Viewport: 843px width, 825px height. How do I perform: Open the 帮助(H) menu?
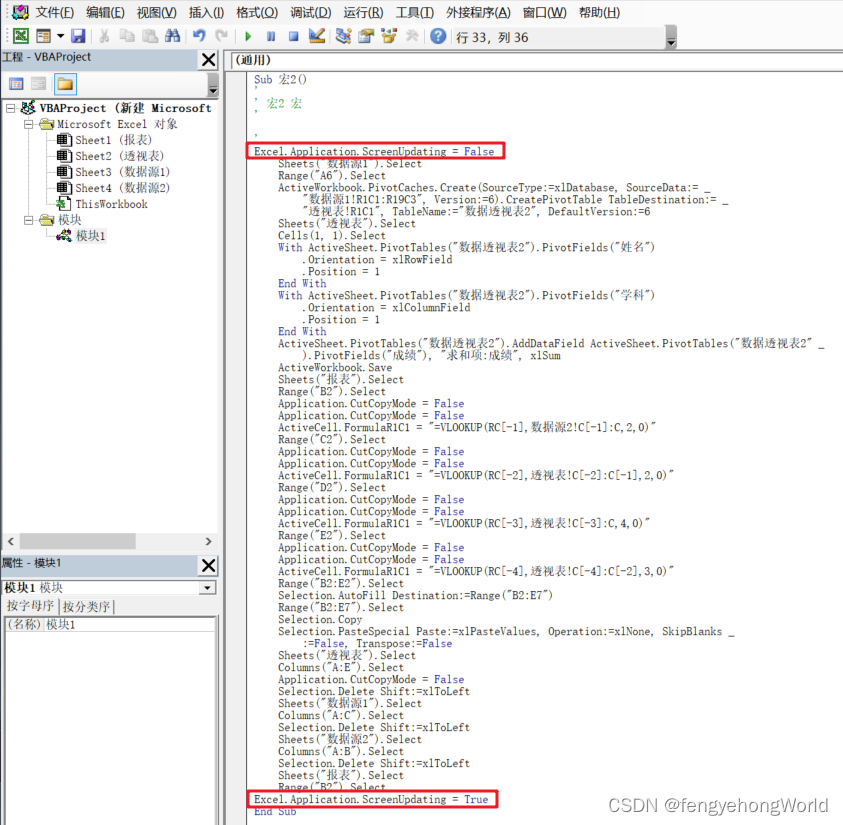coord(599,12)
